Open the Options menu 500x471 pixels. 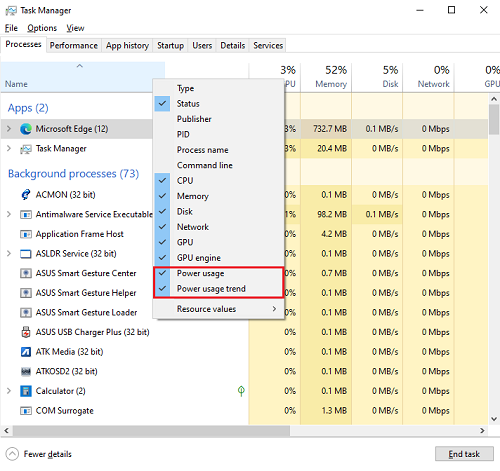coord(42,28)
